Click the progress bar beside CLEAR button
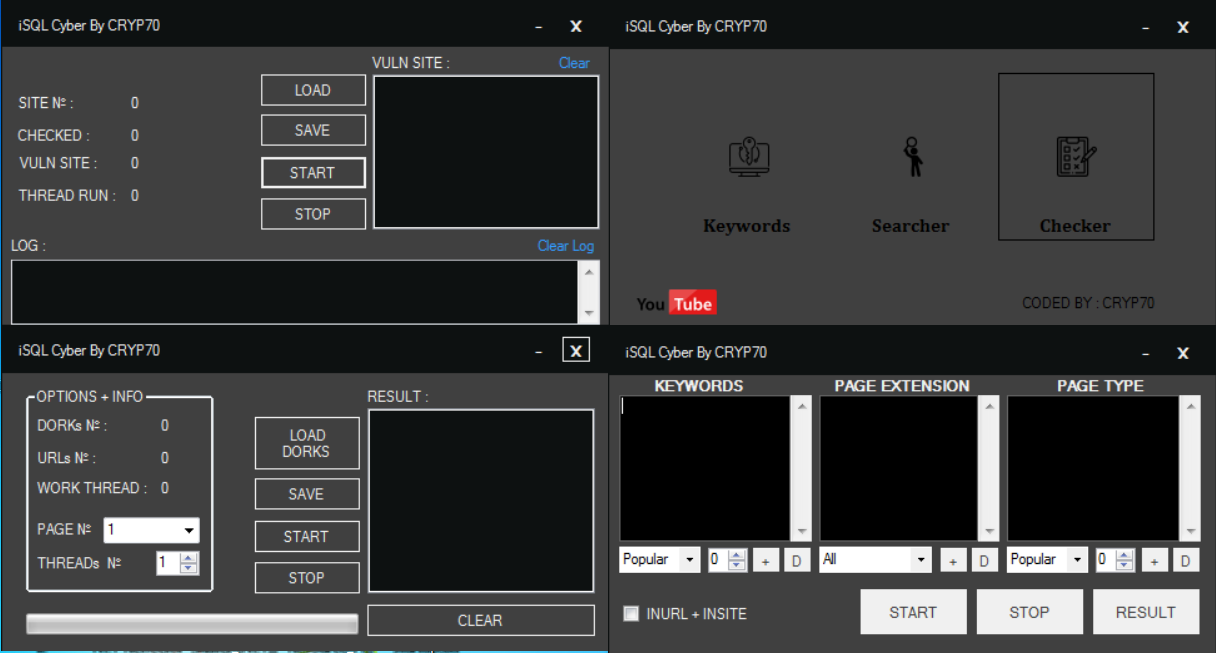The height and width of the screenshot is (653, 1216). pos(191,624)
